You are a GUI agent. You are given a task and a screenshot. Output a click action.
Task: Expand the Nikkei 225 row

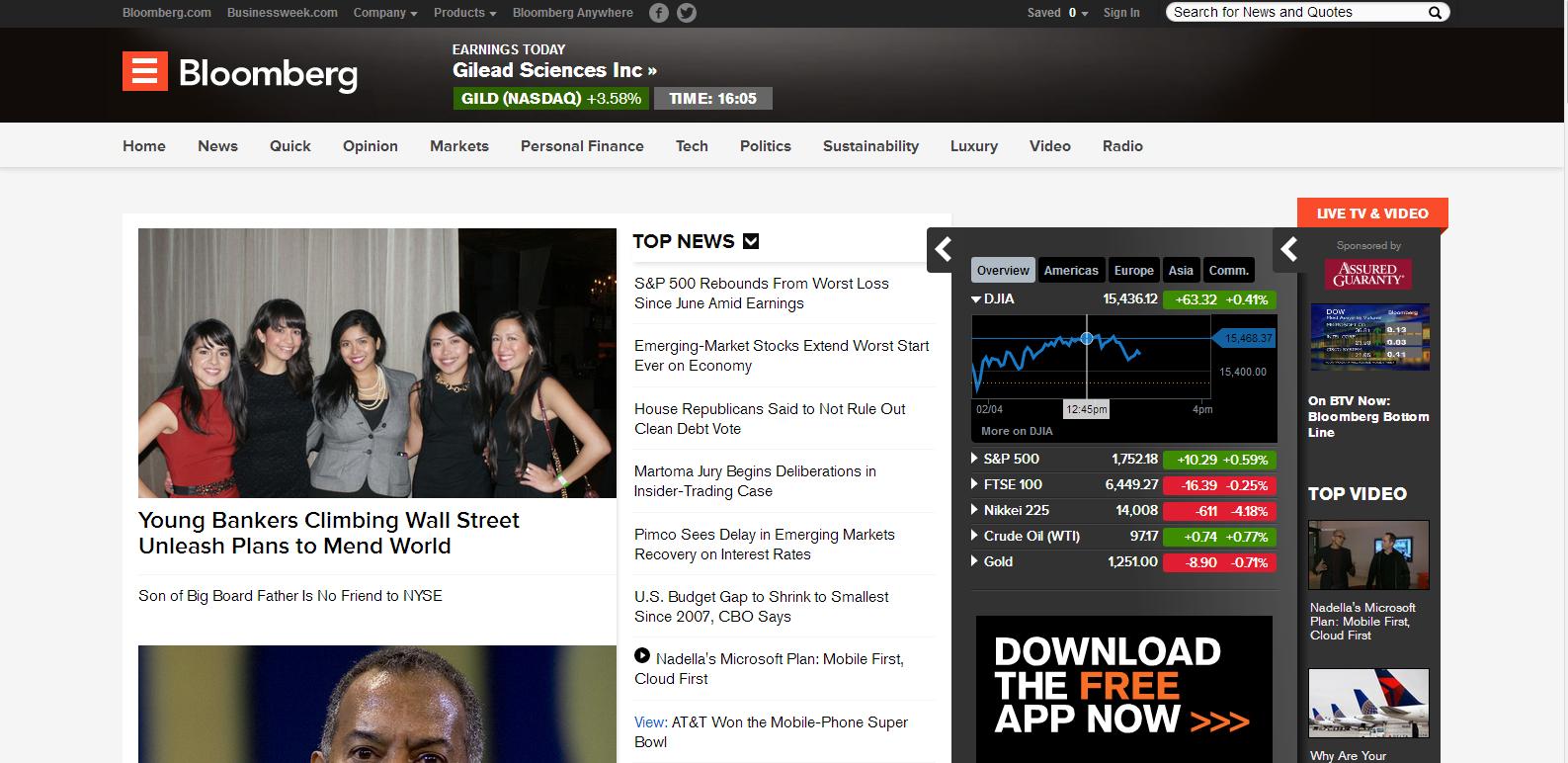[x=975, y=510]
